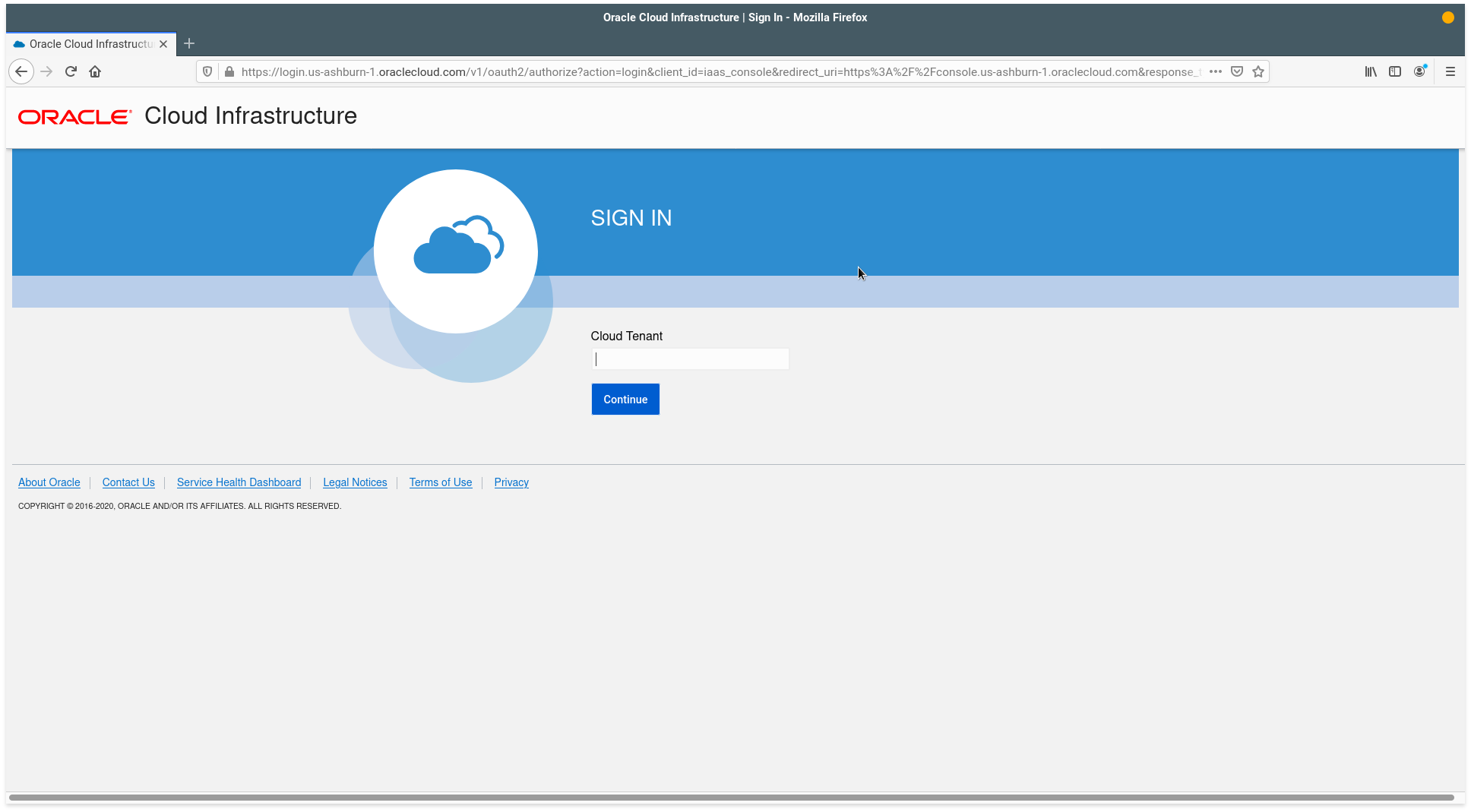Open the Terms of Use link
The height and width of the screenshot is (812, 1471).
(x=441, y=482)
